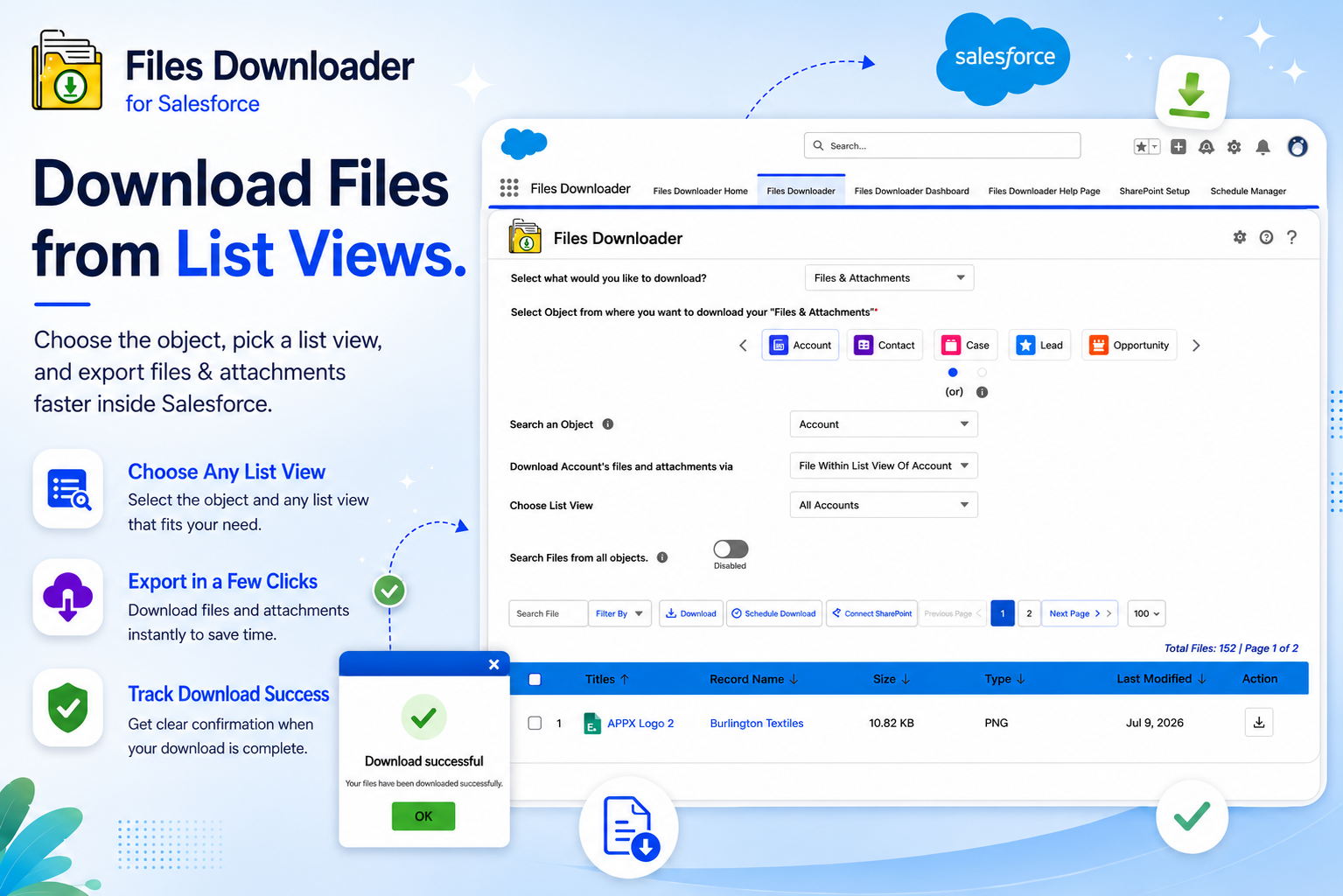The height and width of the screenshot is (896, 1343).
Task: Click the plain question mark icon
Action: point(1292,237)
